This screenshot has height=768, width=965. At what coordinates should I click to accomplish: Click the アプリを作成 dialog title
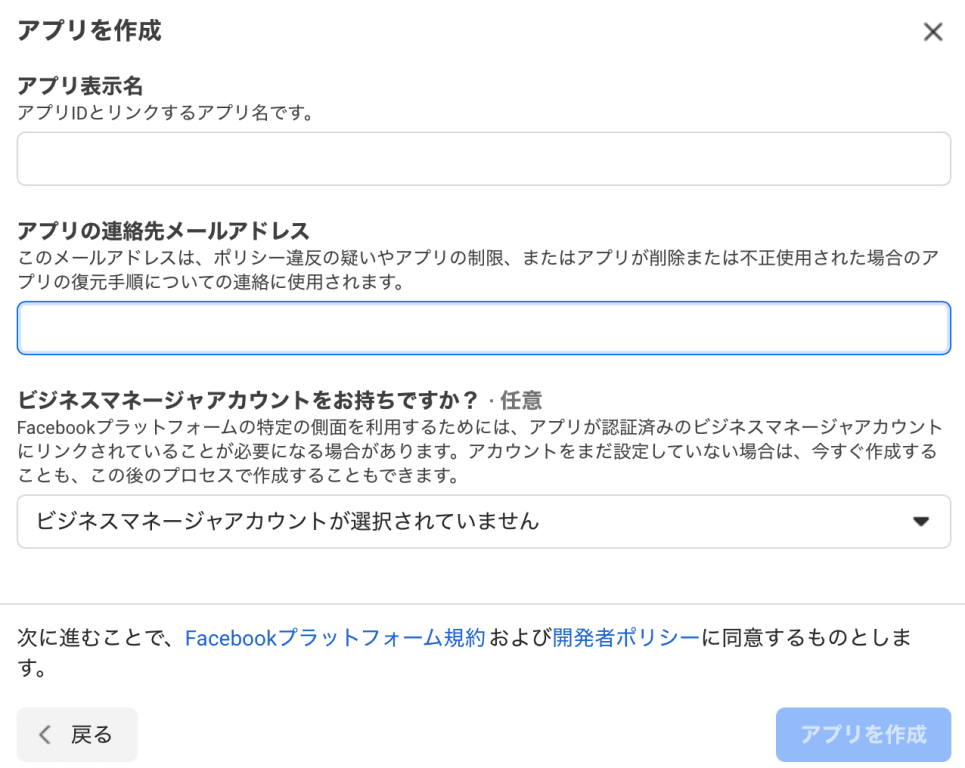(x=89, y=31)
